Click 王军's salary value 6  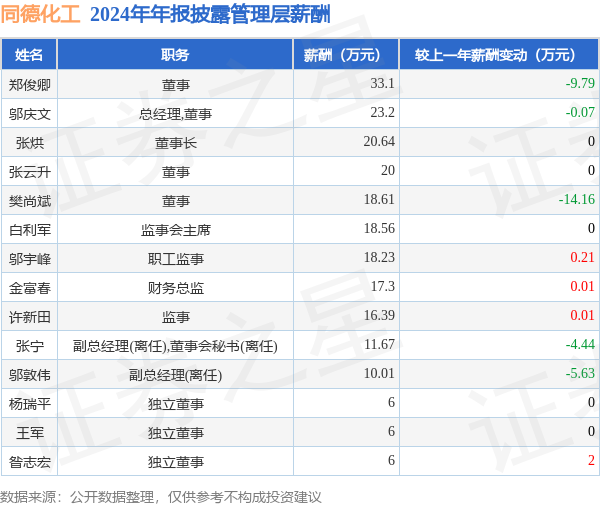(x=391, y=431)
